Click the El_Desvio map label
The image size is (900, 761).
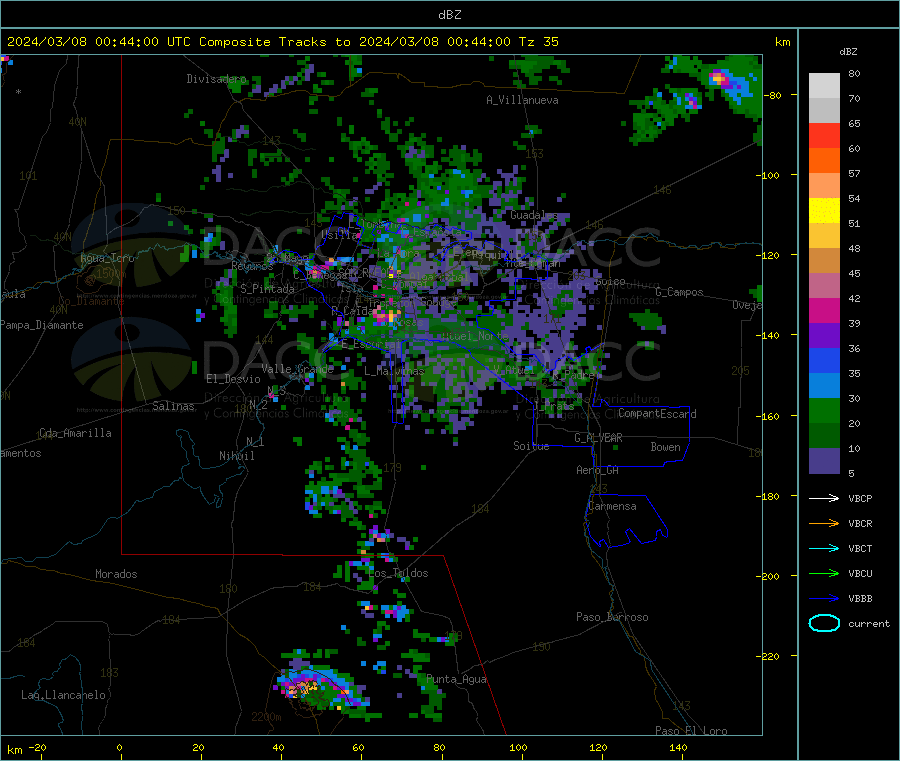(233, 379)
